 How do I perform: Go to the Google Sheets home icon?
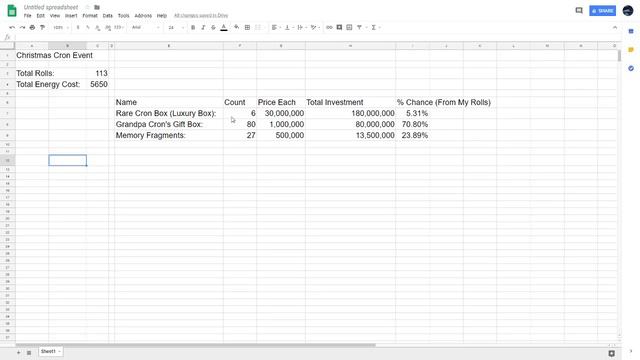[x=12, y=11]
